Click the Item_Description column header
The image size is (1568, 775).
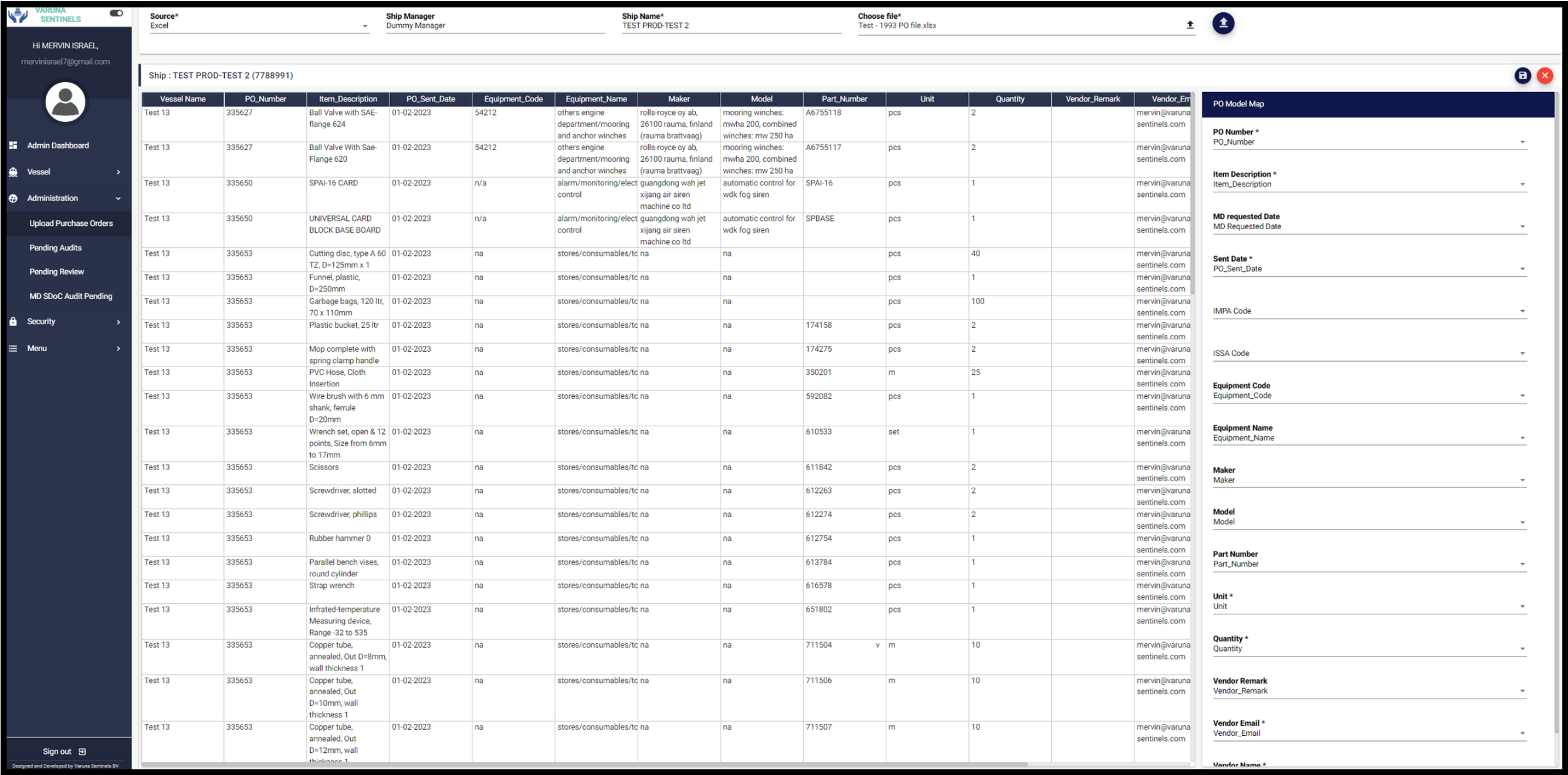click(348, 99)
